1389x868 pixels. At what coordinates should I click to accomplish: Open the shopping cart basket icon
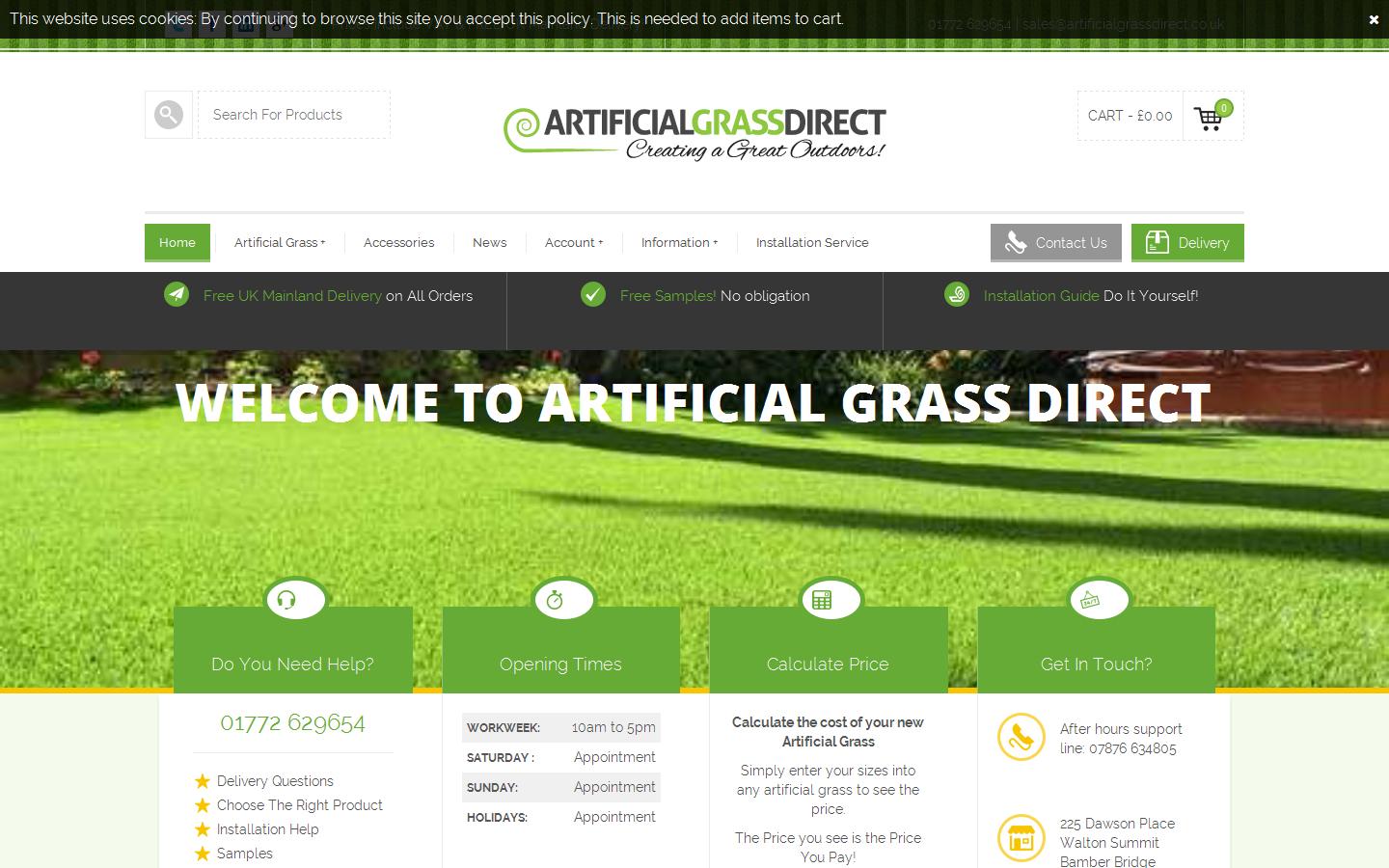point(1210,117)
